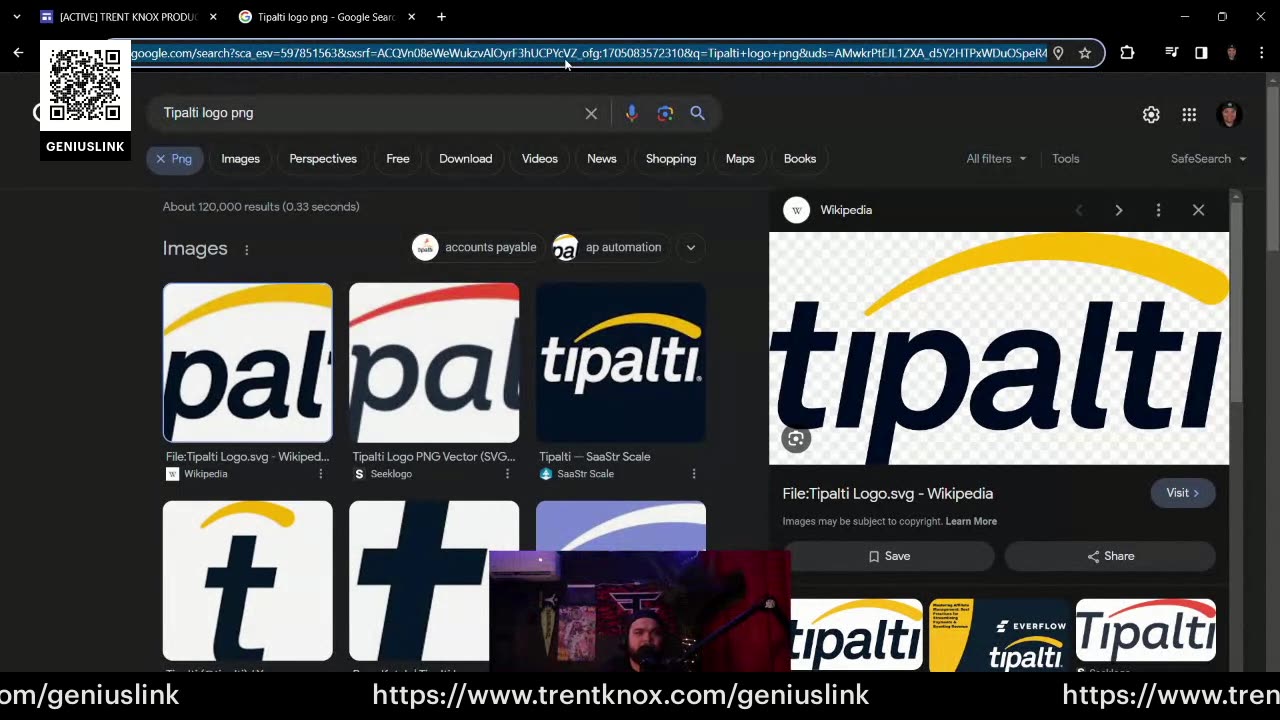1280x720 pixels.
Task: Expand the All filters dropdown
Action: tap(996, 159)
